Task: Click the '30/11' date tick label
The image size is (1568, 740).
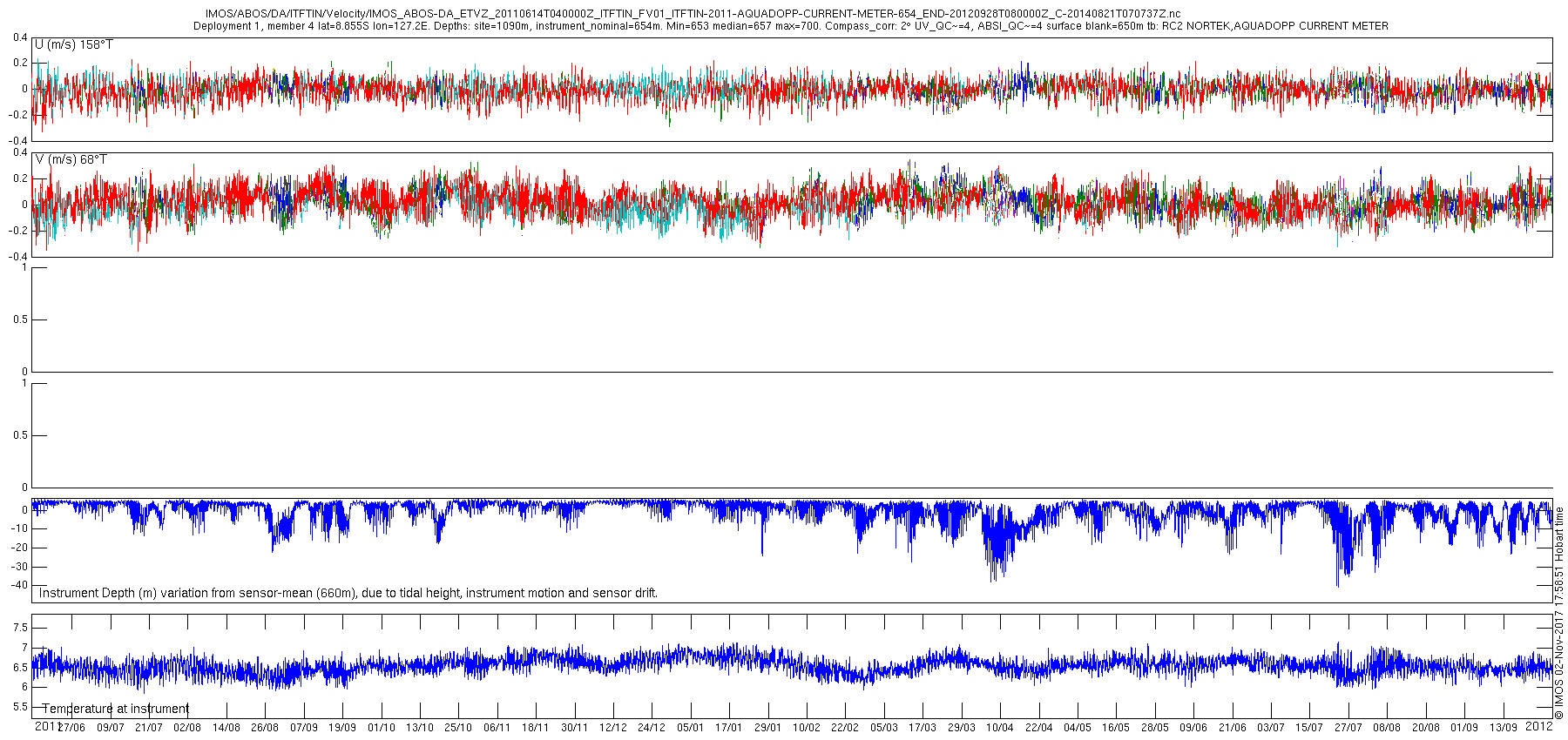Action: click(575, 728)
